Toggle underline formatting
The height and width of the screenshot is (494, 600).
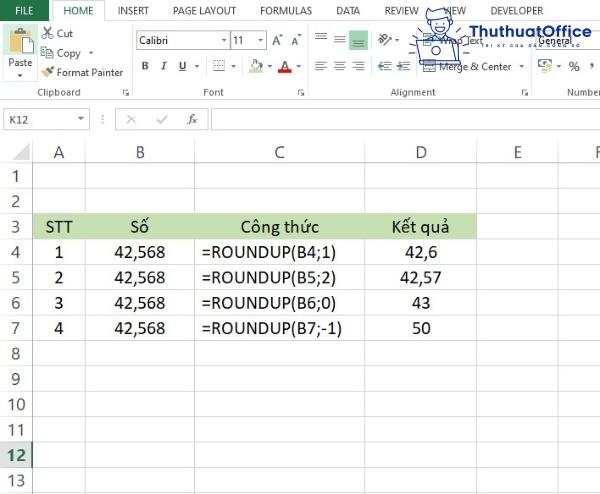tap(183, 66)
